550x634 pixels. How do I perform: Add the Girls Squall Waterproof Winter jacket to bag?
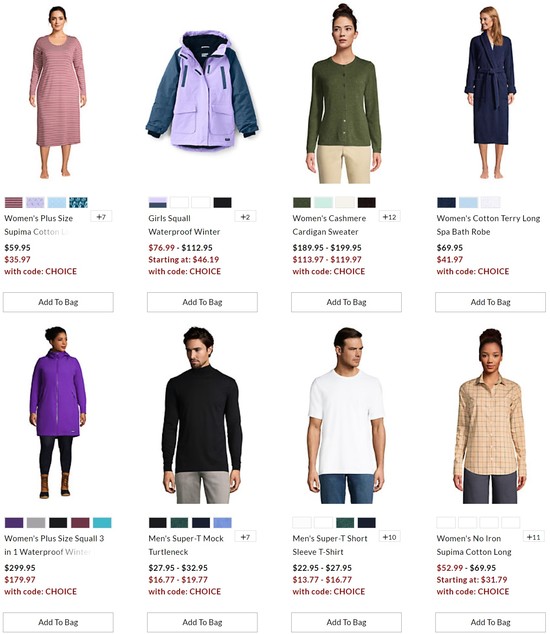click(x=202, y=302)
